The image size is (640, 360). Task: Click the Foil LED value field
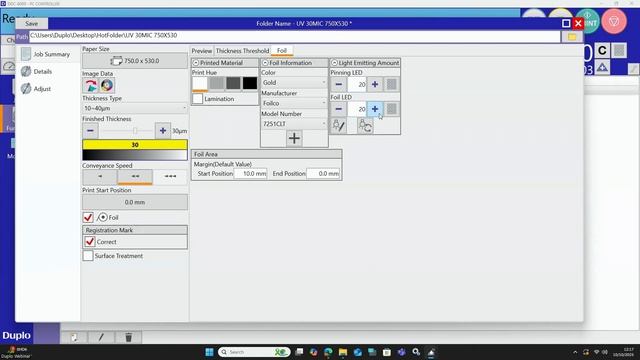(x=357, y=109)
